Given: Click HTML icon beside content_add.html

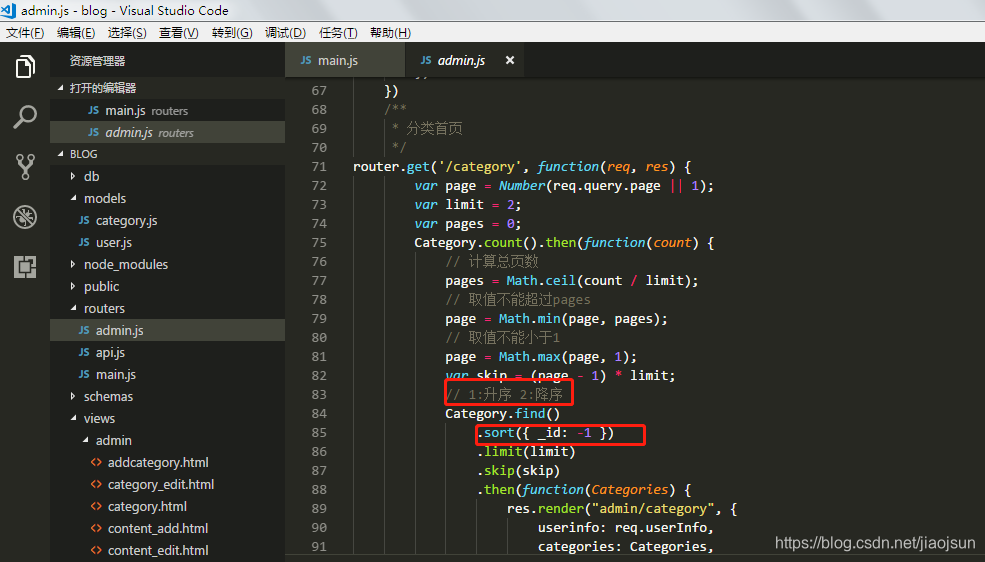Looking at the screenshot, I should (96, 529).
